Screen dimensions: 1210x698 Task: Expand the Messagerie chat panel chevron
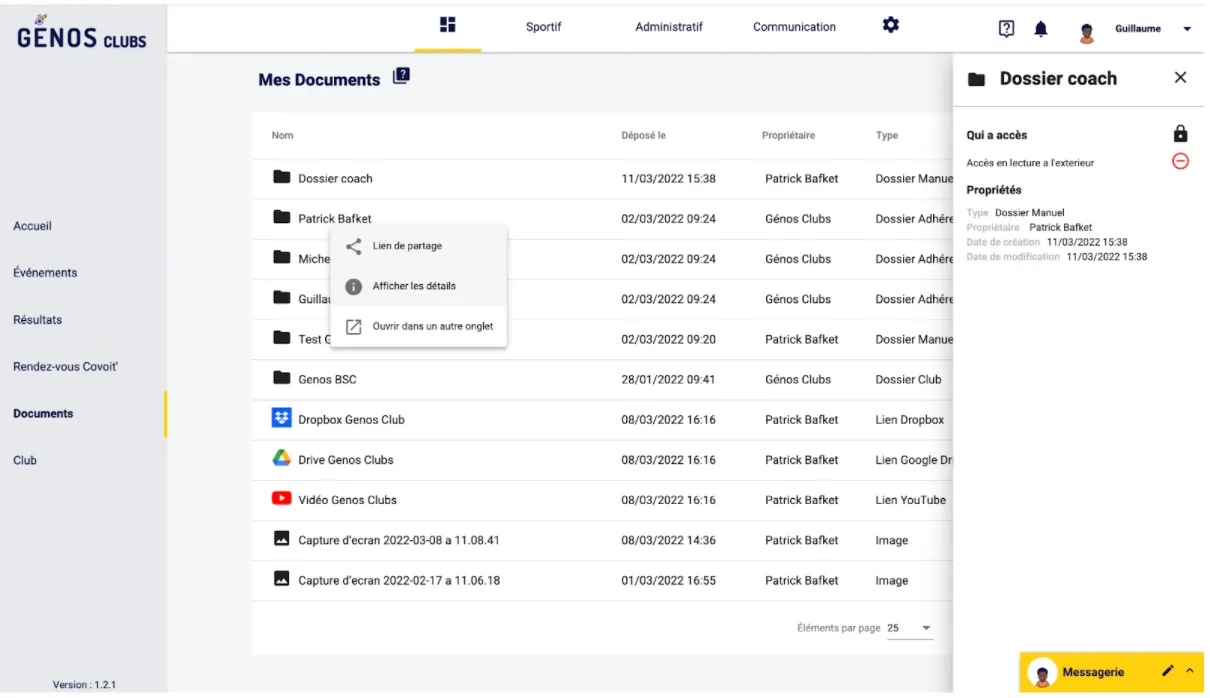tap(1190, 671)
